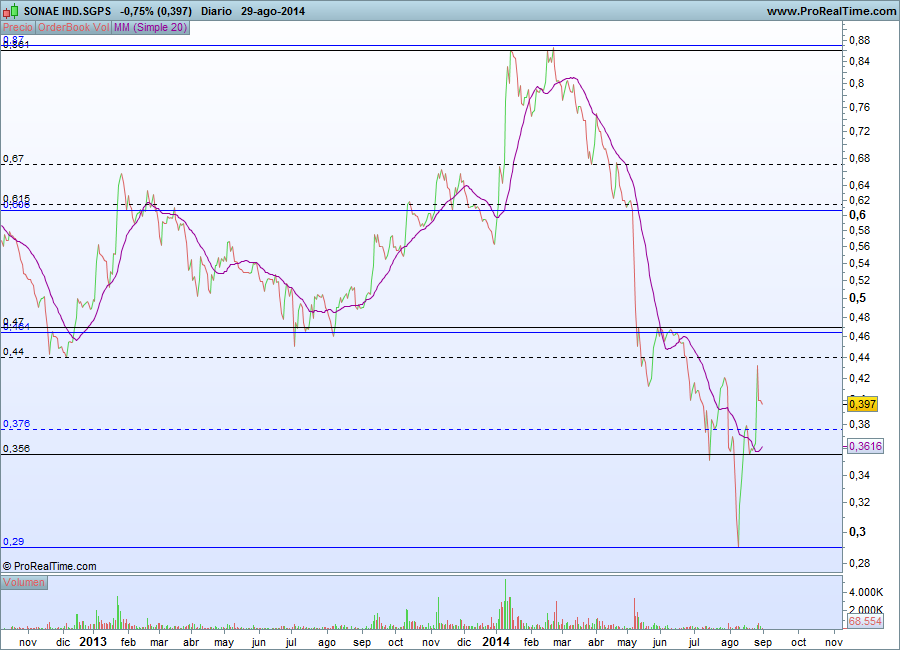Click the 0,87 blue resistance level label
The height and width of the screenshot is (650, 900).
(13, 40)
